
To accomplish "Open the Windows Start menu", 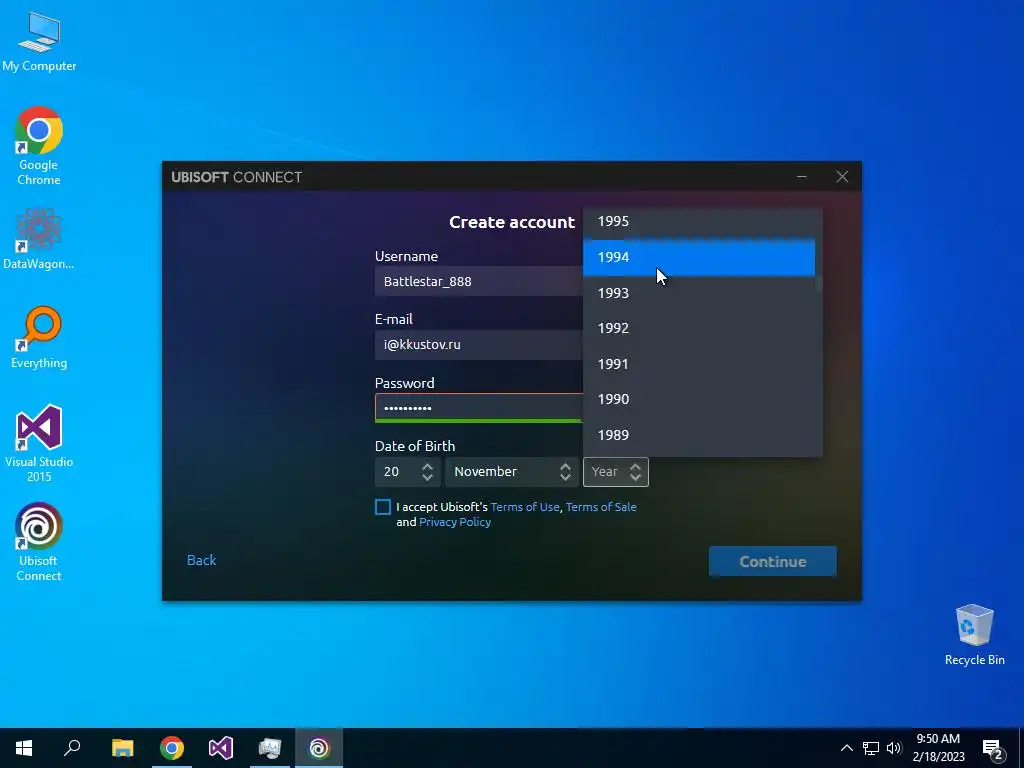I will [24, 748].
